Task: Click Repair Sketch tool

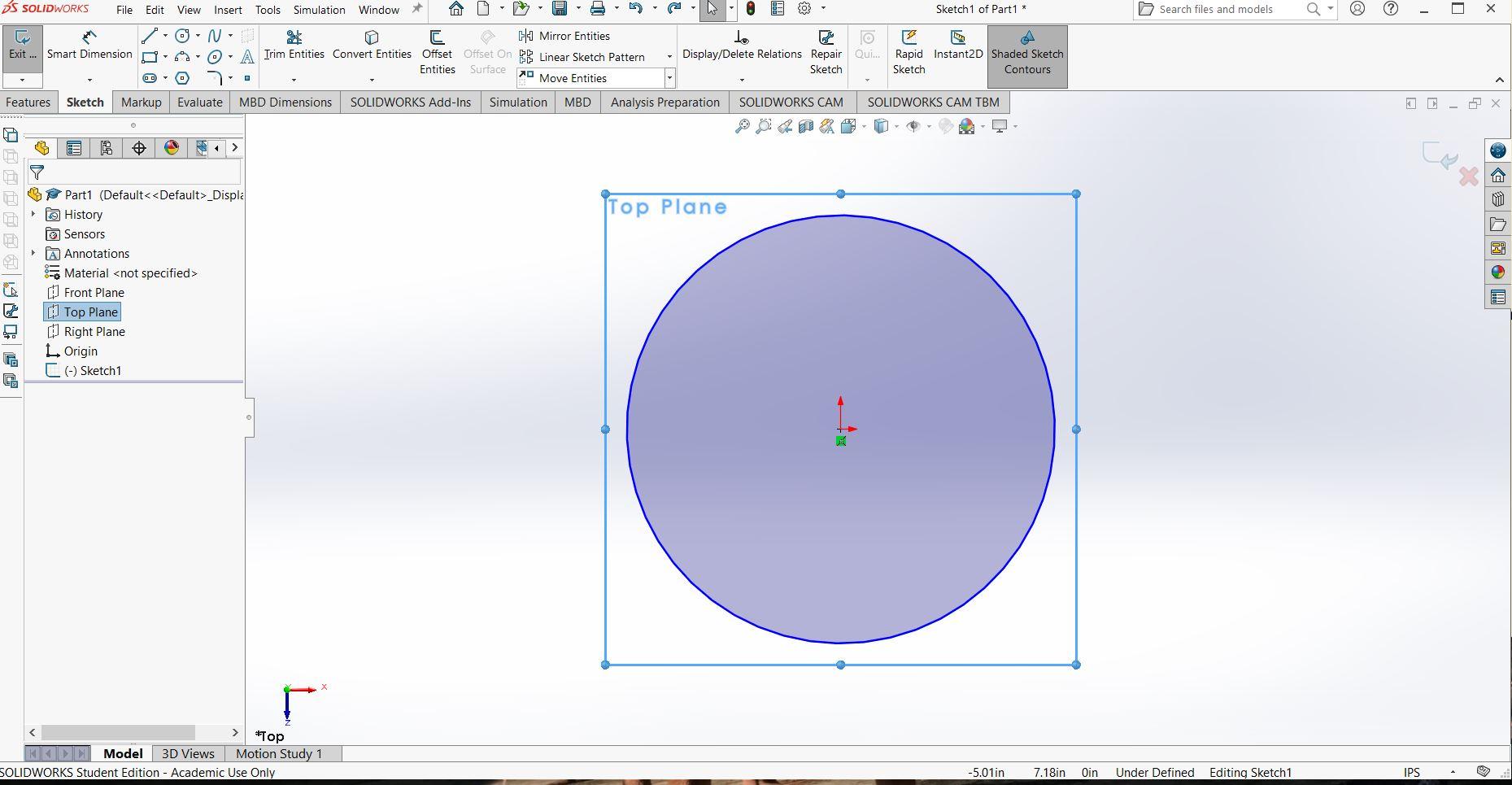Action: coord(826,53)
